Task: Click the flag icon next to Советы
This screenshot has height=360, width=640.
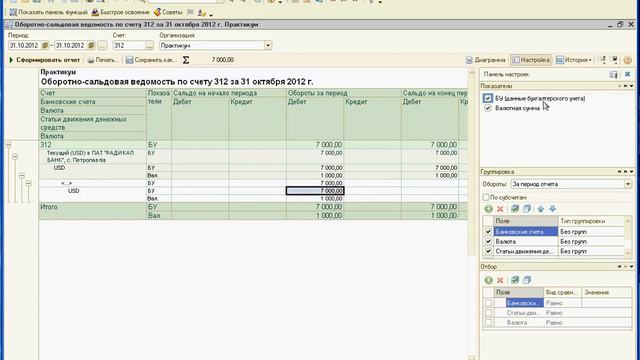Action: click(190, 13)
